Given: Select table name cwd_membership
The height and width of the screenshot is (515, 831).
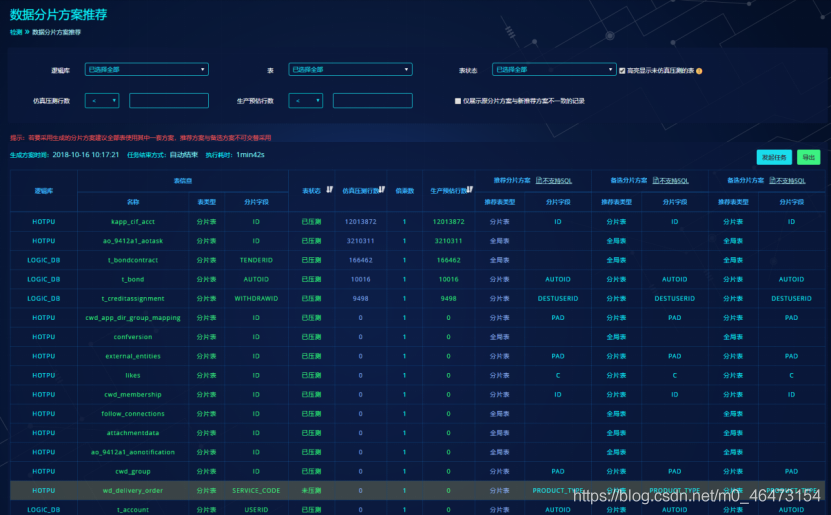Looking at the screenshot, I should [133, 394].
